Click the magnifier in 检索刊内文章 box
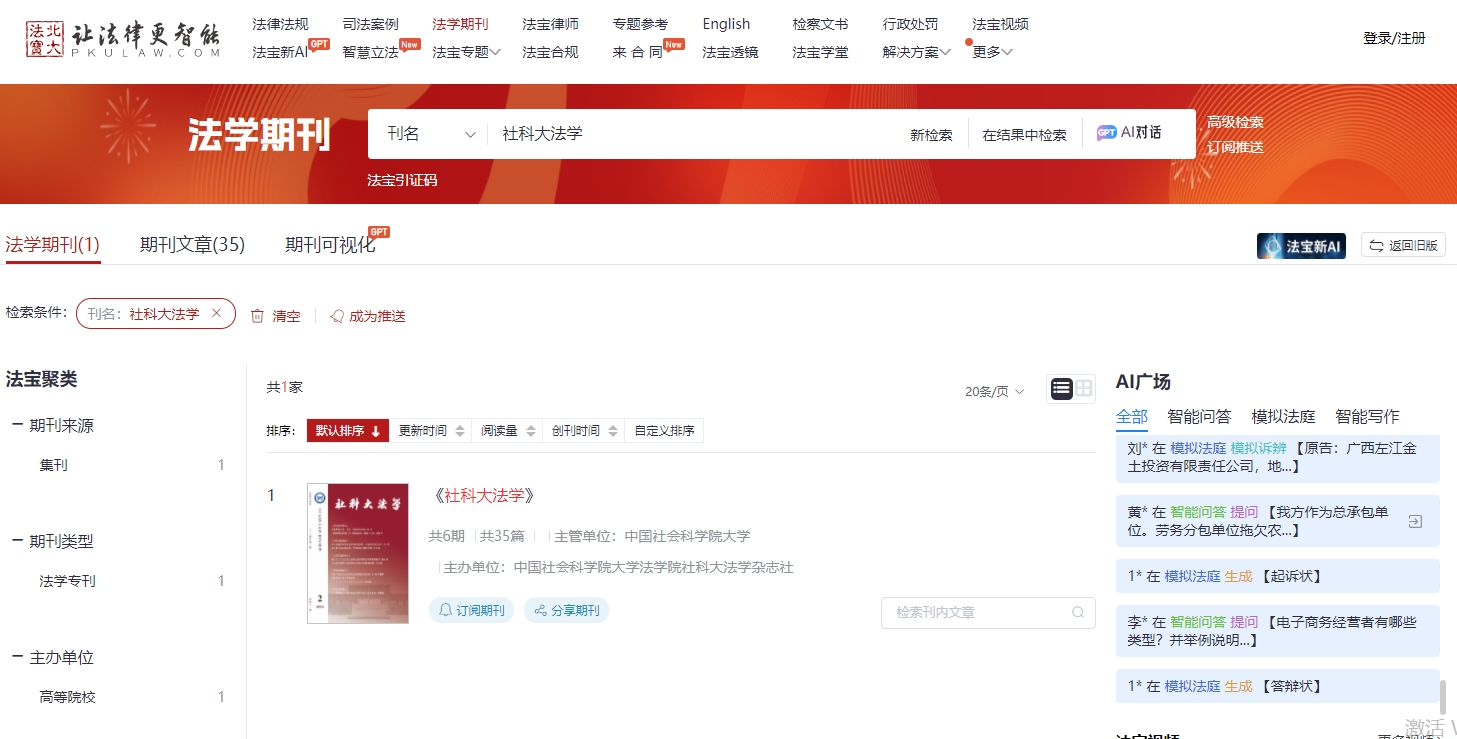This screenshot has width=1457, height=739. click(1078, 612)
